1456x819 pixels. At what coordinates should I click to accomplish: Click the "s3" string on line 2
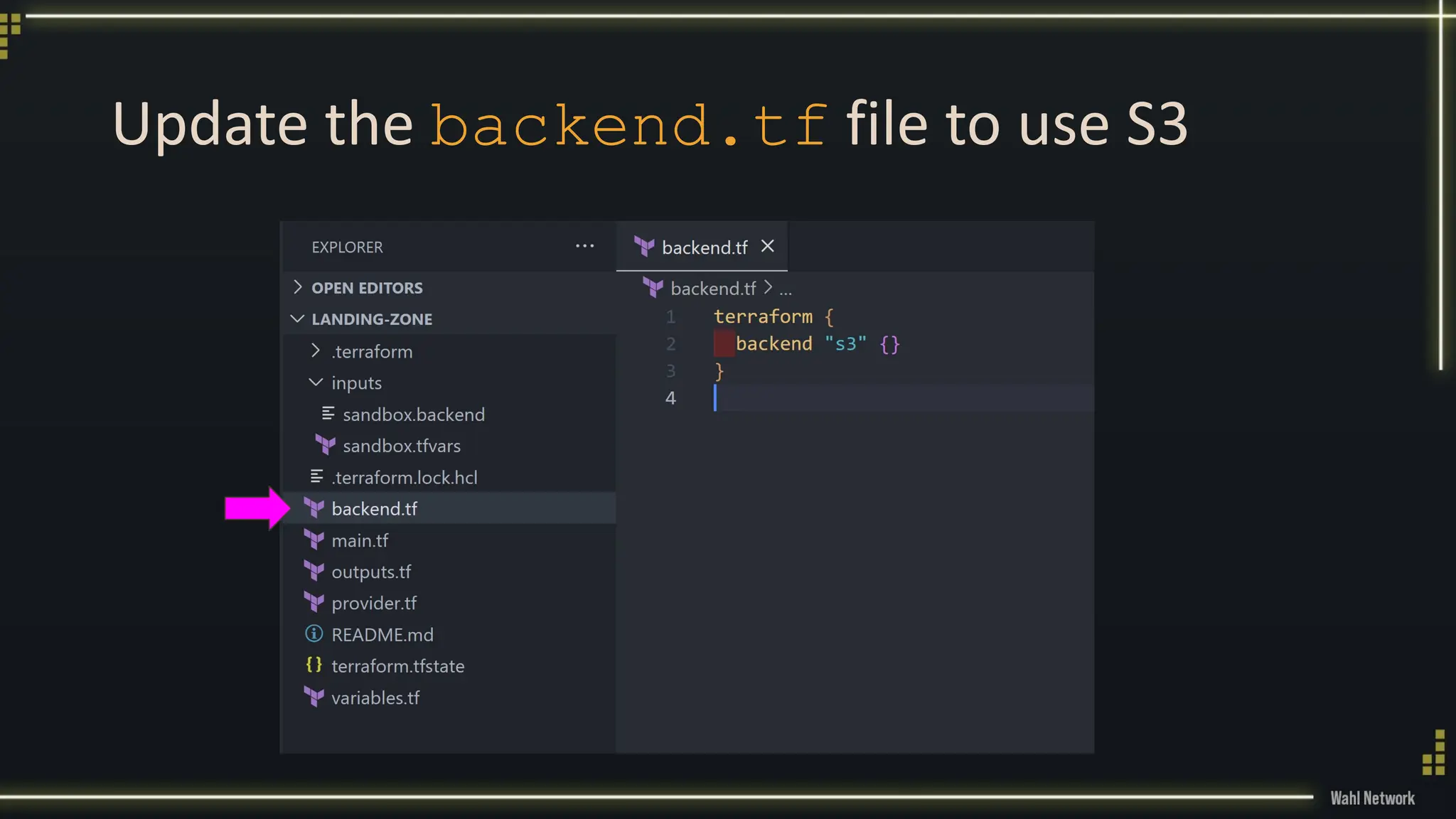pyautogui.click(x=845, y=344)
